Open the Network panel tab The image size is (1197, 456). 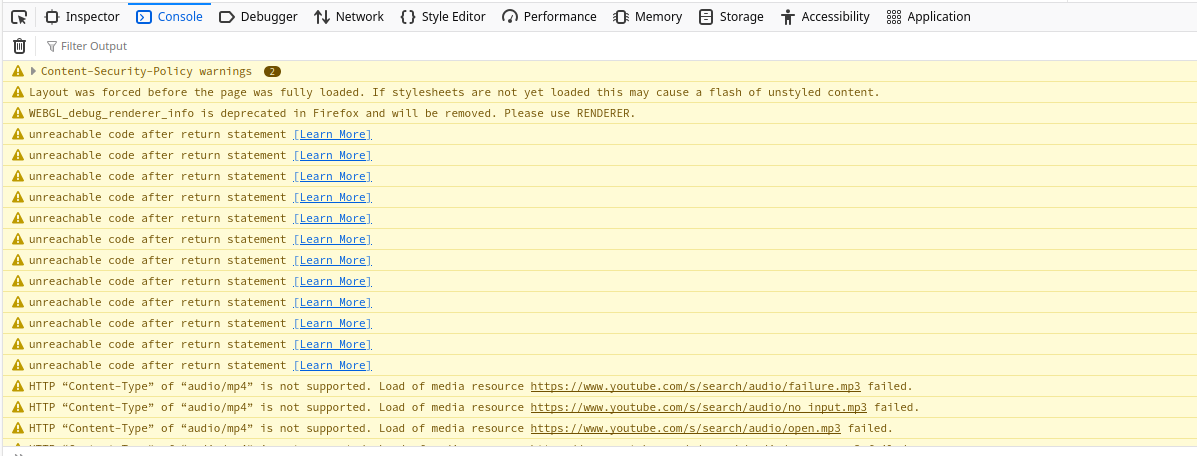348,16
